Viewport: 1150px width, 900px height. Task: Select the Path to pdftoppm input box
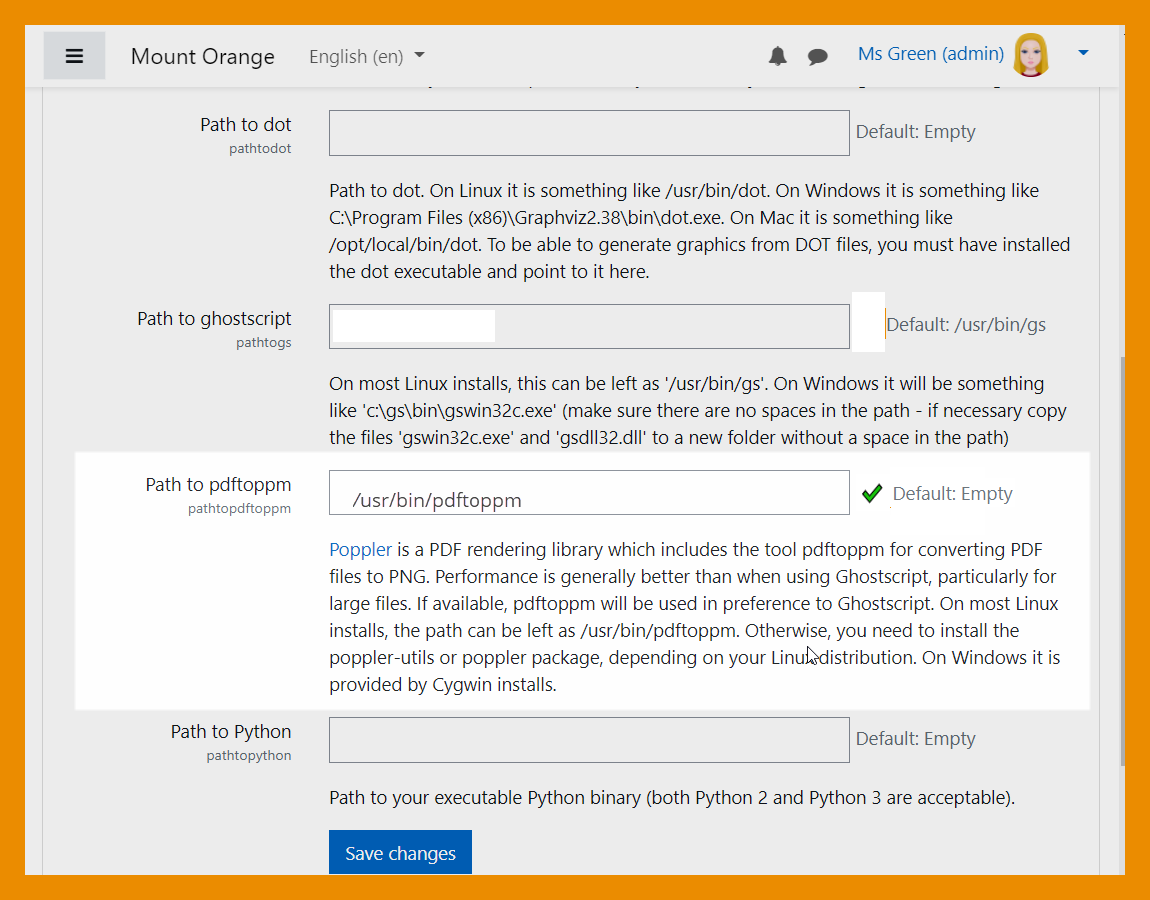pos(589,494)
